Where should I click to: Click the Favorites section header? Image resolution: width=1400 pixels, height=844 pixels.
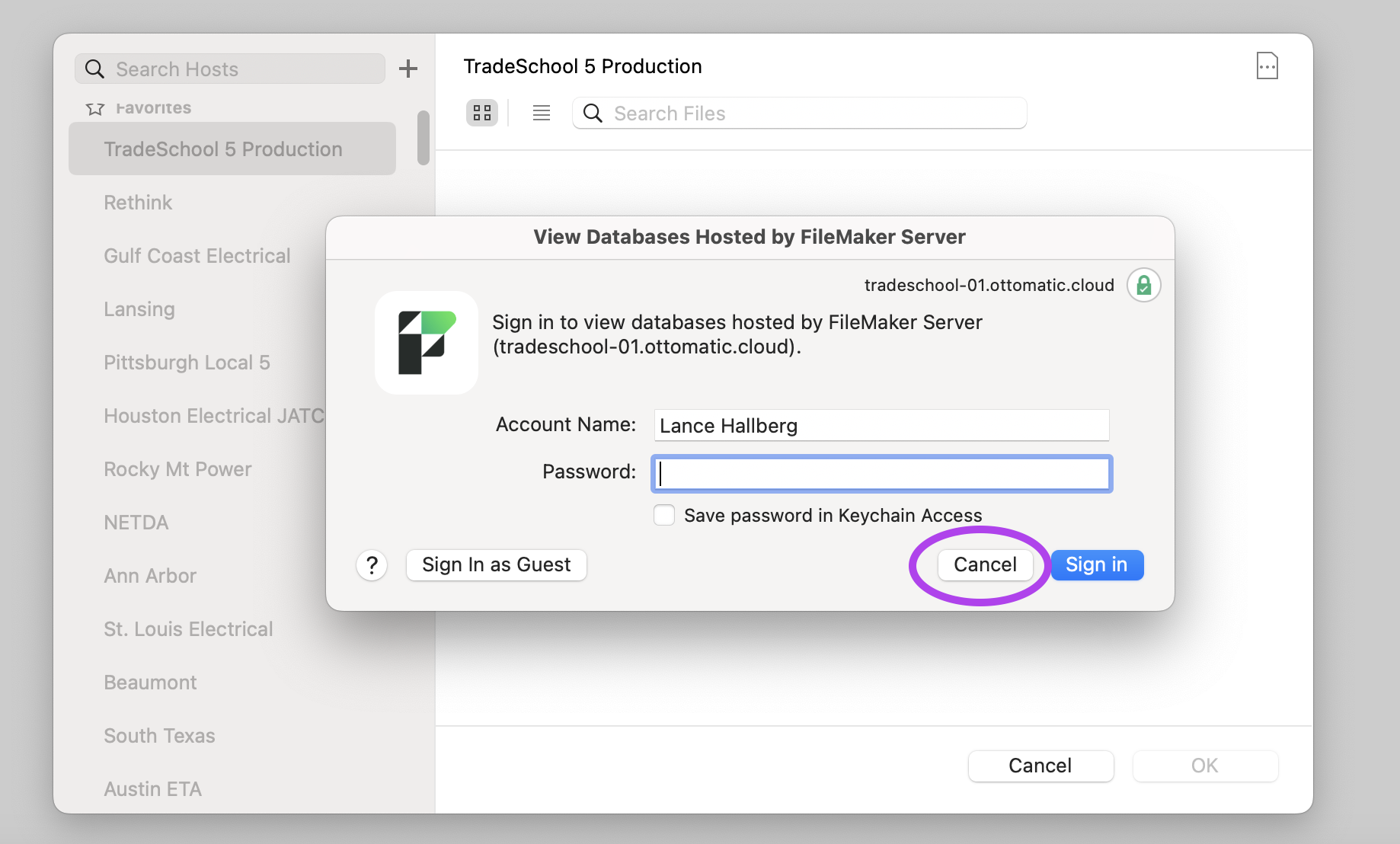pos(153,108)
